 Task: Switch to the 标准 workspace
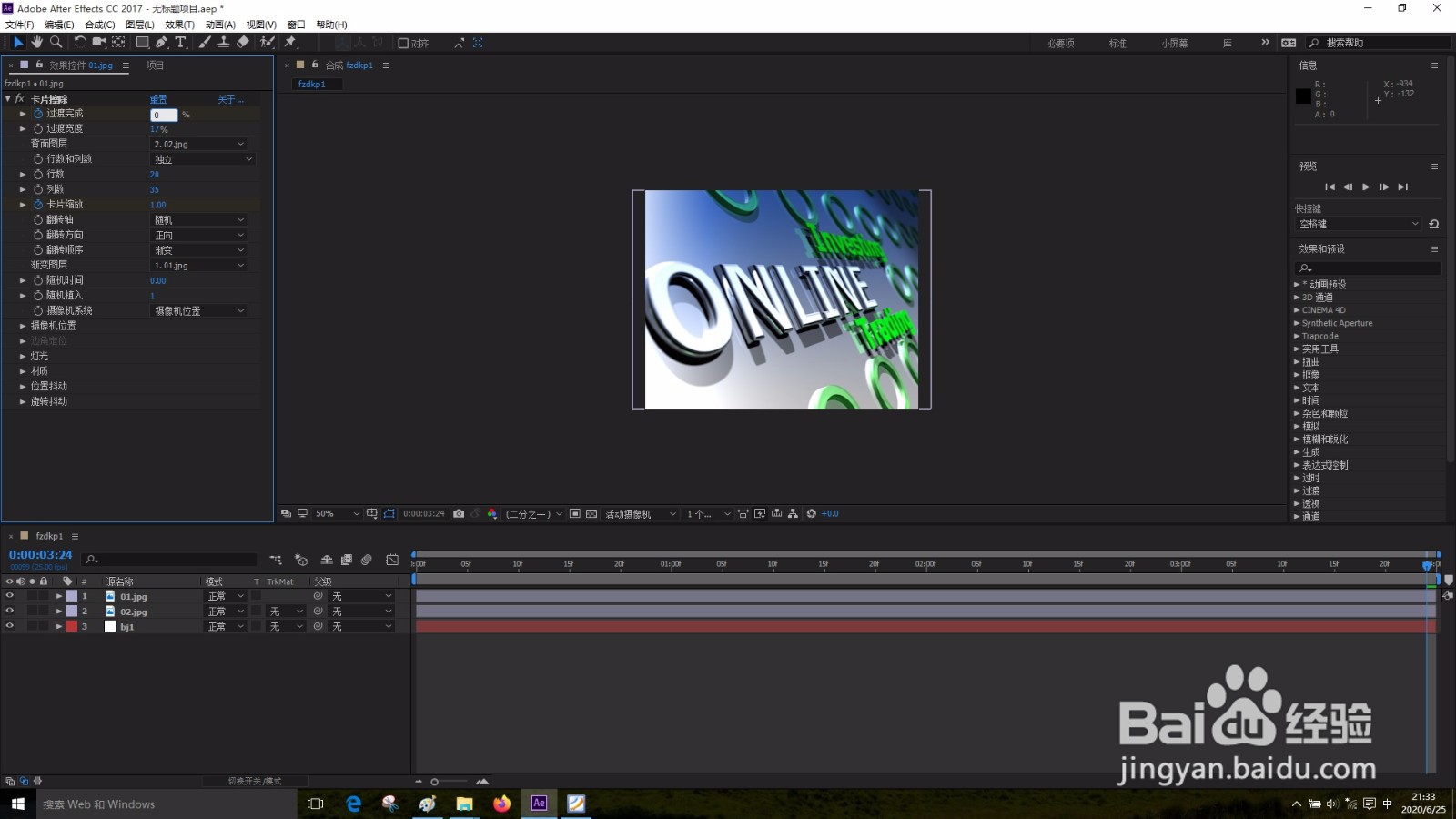tap(1117, 43)
